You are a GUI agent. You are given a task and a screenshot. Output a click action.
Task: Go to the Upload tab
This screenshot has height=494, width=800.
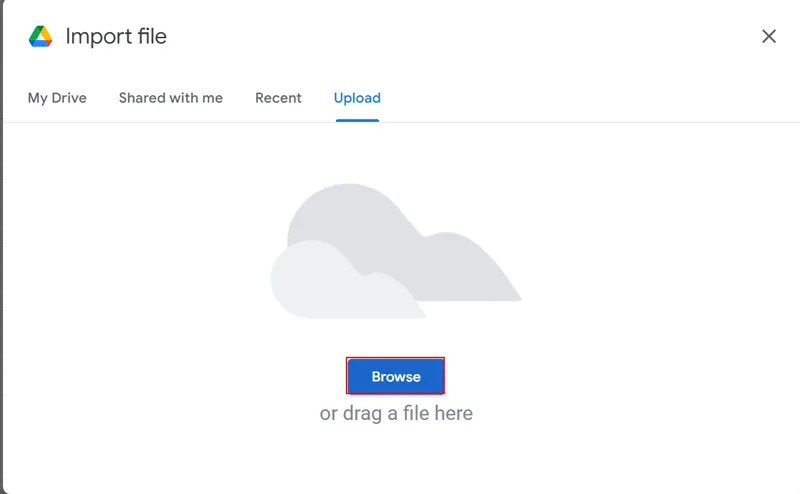point(357,98)
